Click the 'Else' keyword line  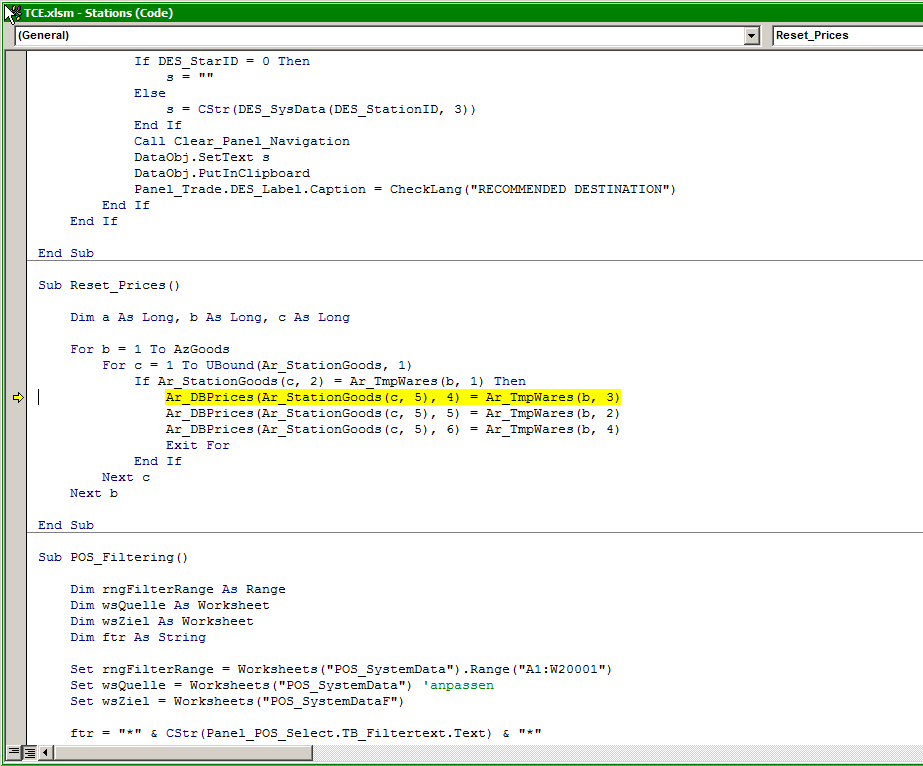point(150,93)
